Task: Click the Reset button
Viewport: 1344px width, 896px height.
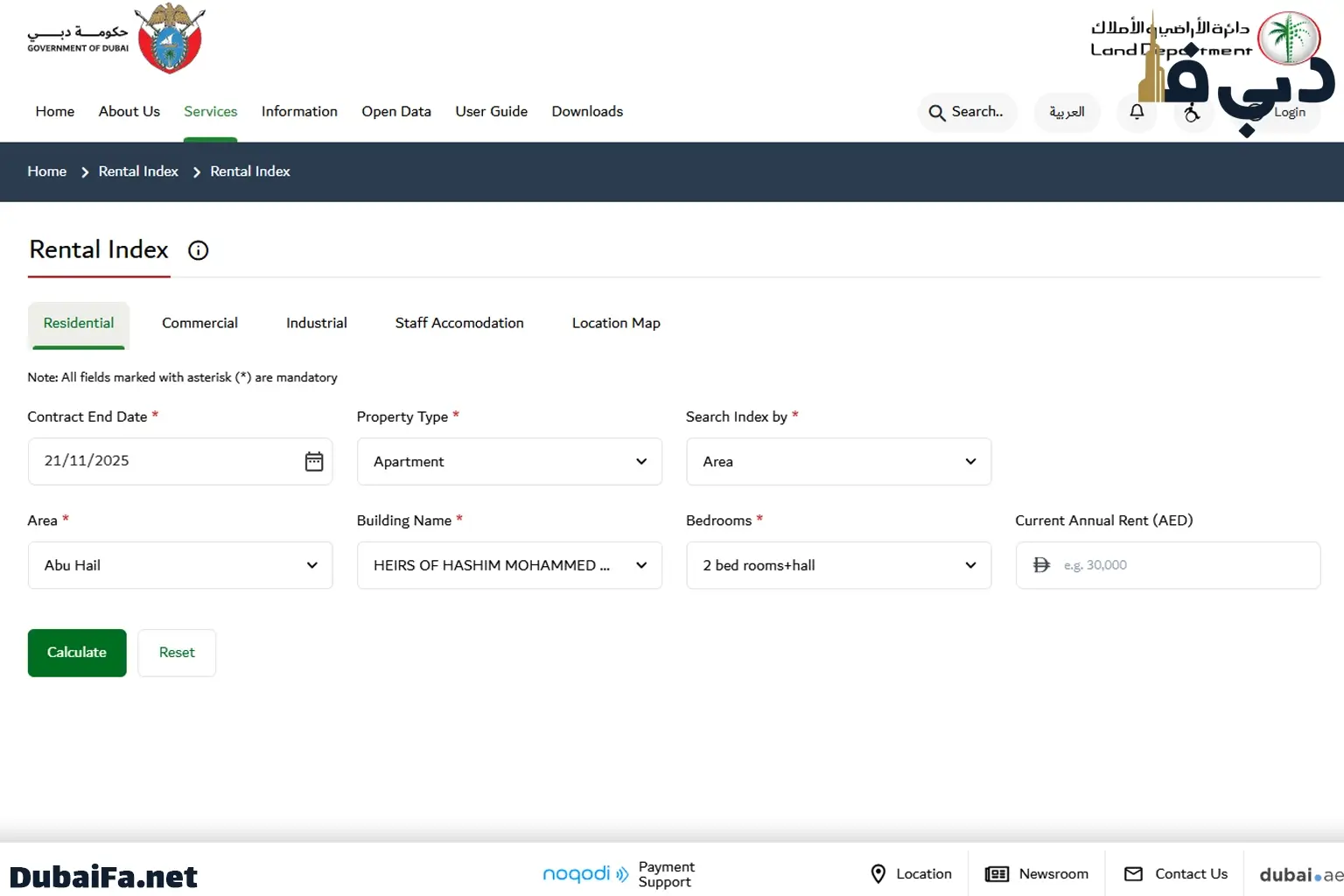Action: click(177, 653)
